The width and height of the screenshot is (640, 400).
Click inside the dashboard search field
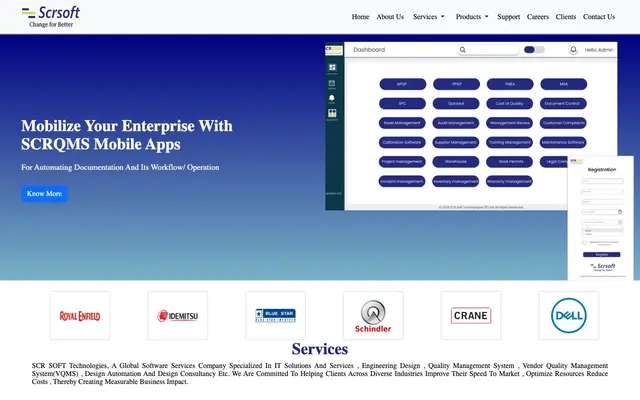[x=488, y=50]
